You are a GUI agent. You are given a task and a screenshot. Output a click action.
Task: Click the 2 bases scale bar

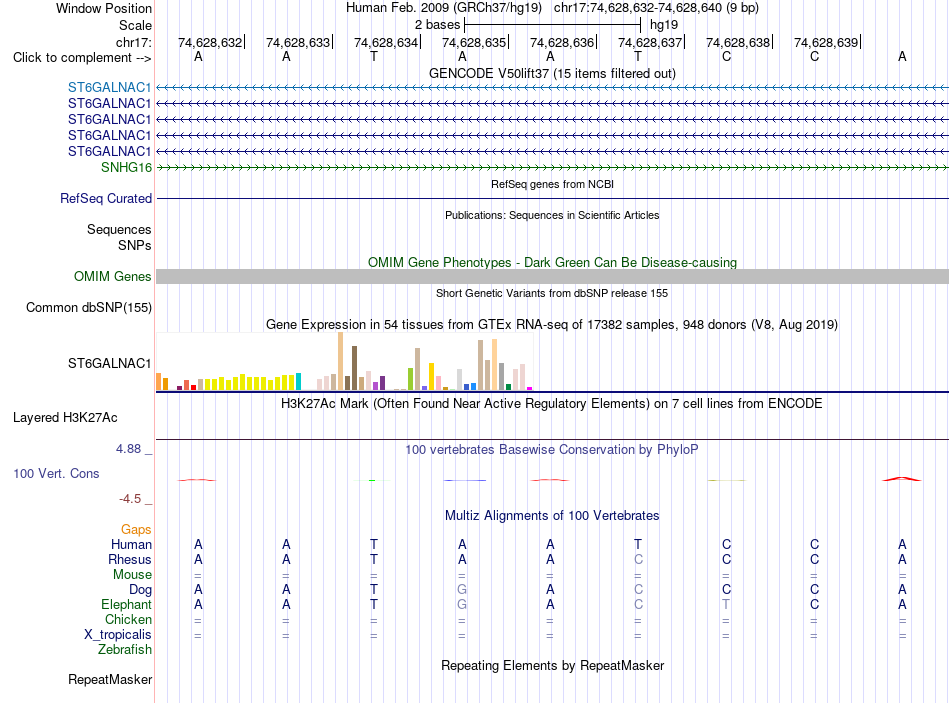552,25
